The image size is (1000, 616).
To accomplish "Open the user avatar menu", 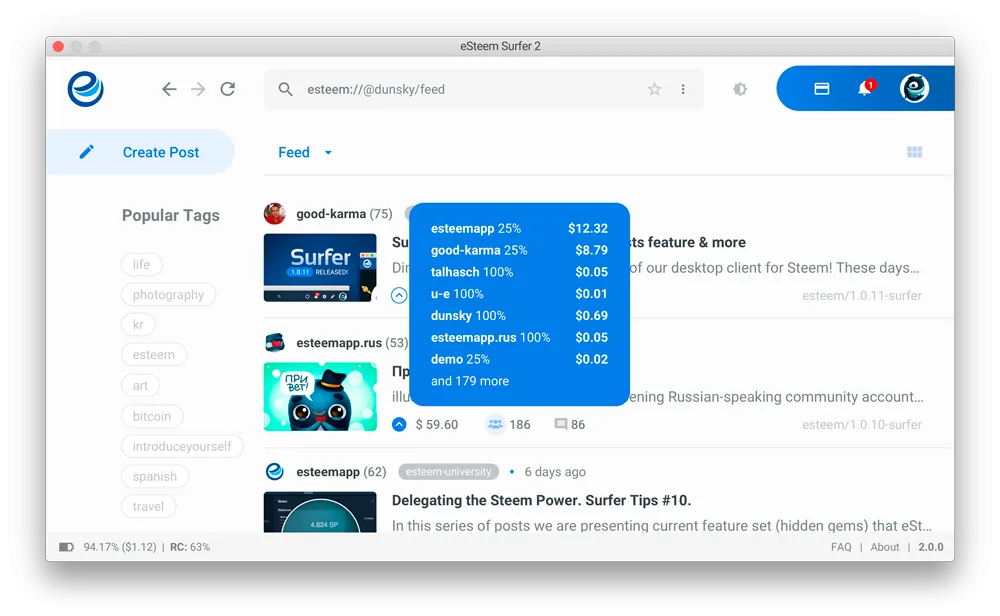I will [x=915, y=88].
